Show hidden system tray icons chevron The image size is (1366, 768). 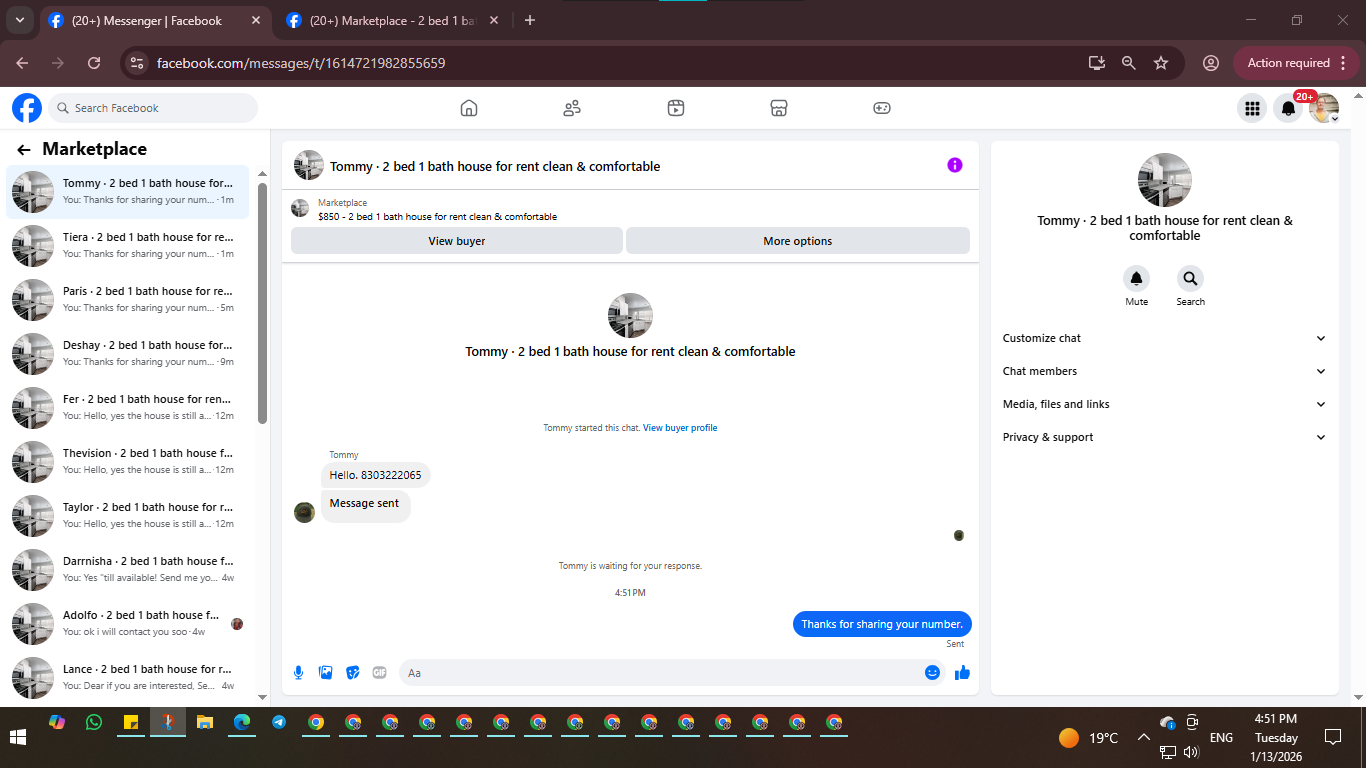1143,738
